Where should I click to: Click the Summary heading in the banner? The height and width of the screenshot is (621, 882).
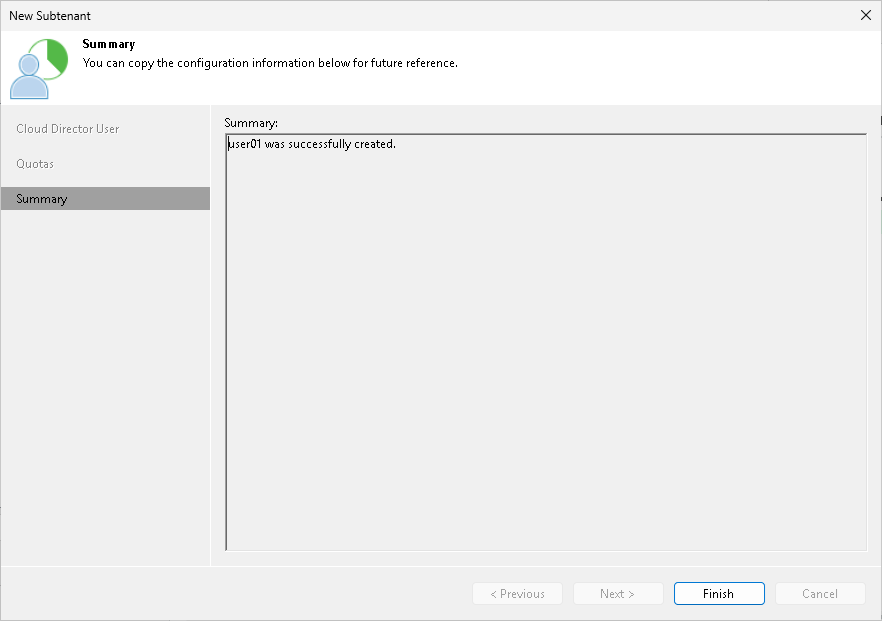[108, 43]
